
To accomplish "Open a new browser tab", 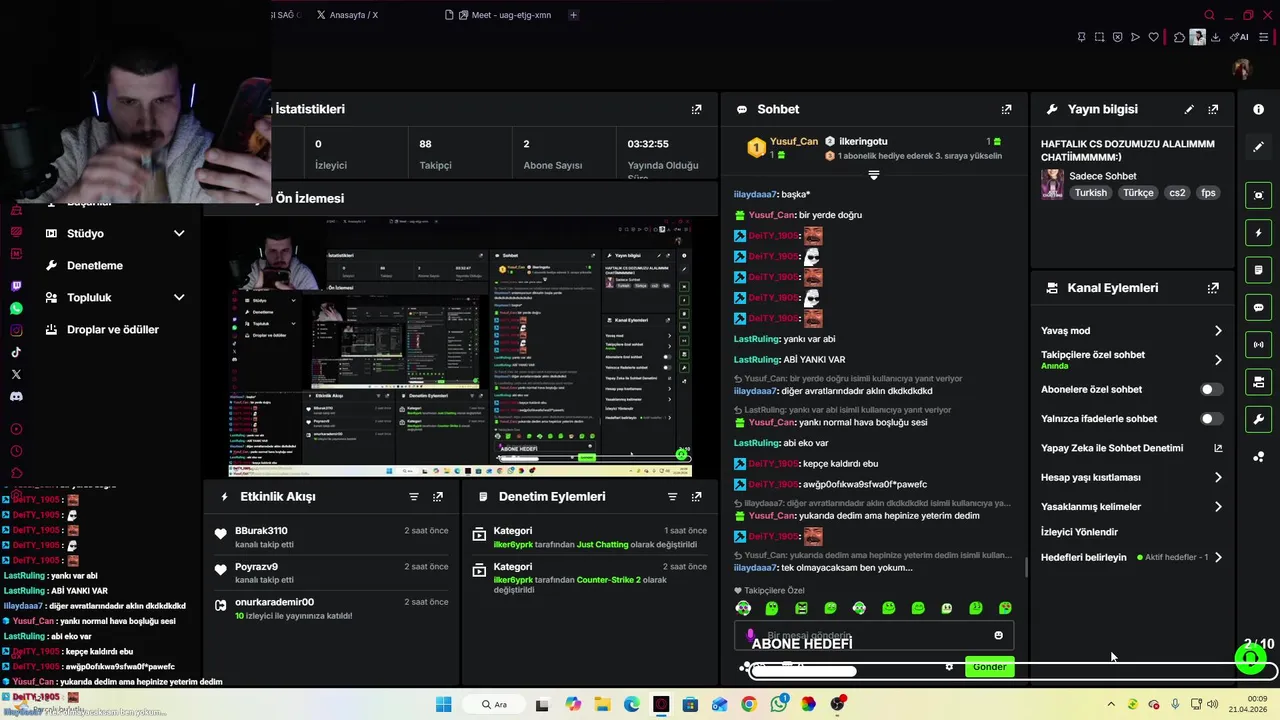I will [x=573, y=15].
